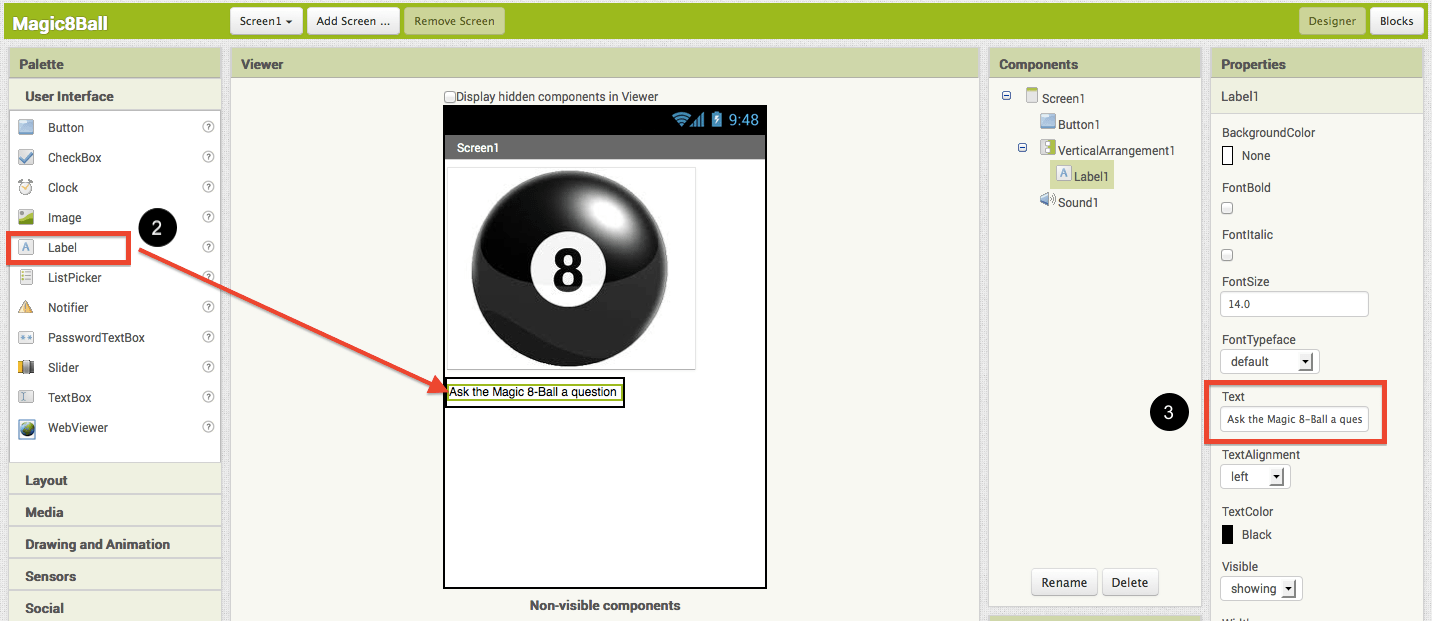This screenshot has width=1432, height=621.
Task: Enable the FontItalic checkbox
Action: [x=1227, y=255]
